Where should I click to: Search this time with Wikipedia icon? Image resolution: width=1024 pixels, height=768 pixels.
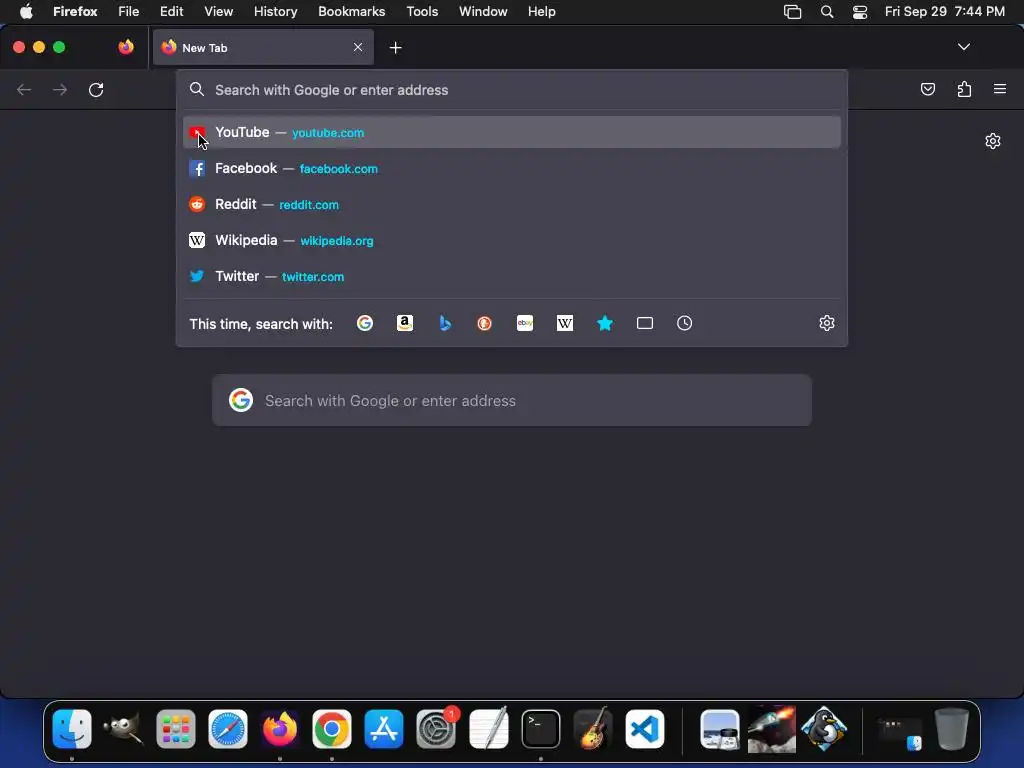pyautogui.click(x=565, y=323)
